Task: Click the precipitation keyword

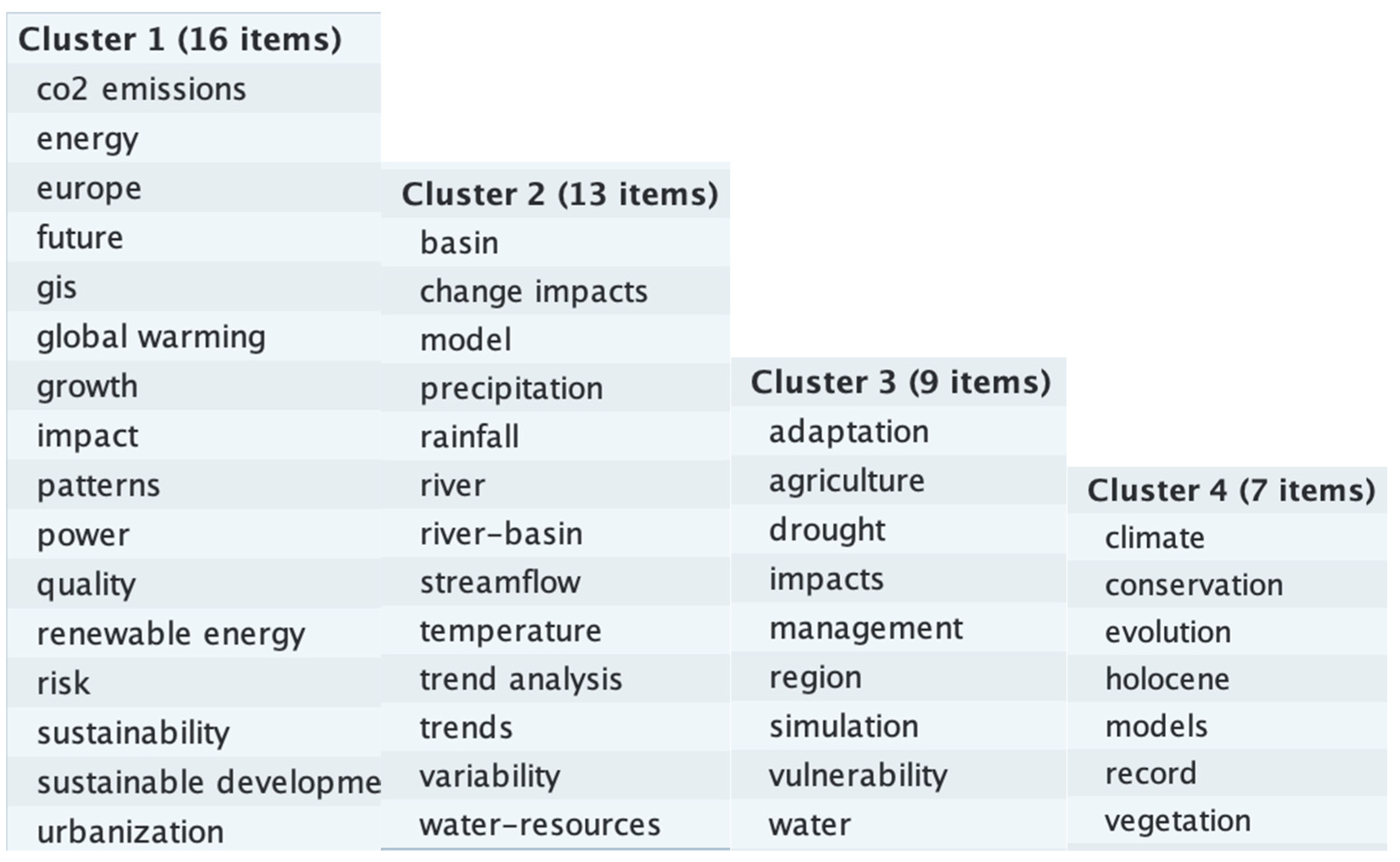Action: click(x=556, y=388)
